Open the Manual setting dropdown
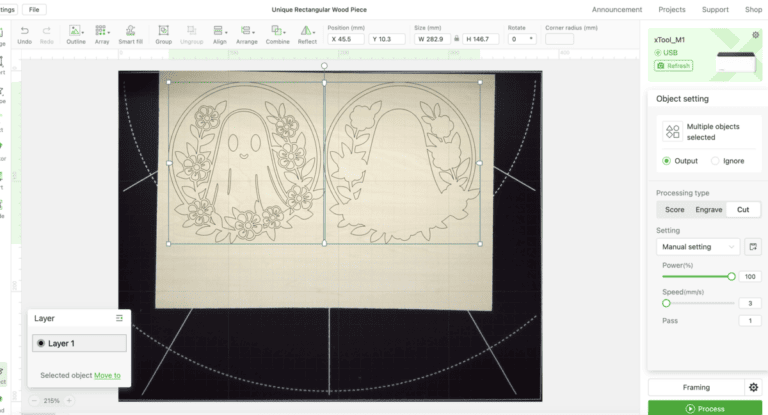Image resolution: width=768 pixels, height=415 pixels. click(x=699, y=246)
